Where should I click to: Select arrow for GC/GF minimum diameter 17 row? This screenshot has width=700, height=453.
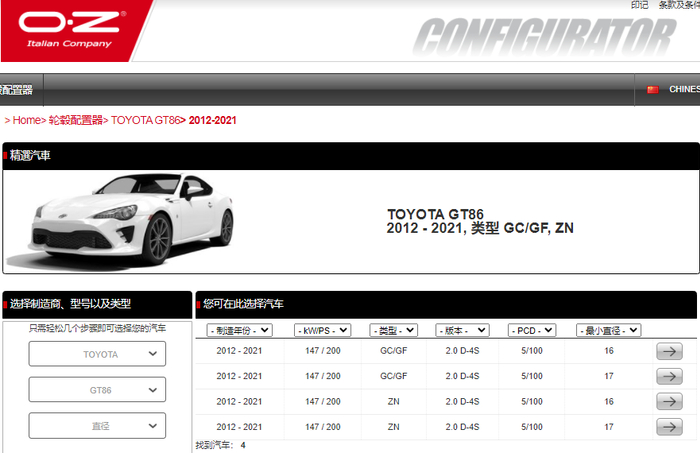point(669,377)
